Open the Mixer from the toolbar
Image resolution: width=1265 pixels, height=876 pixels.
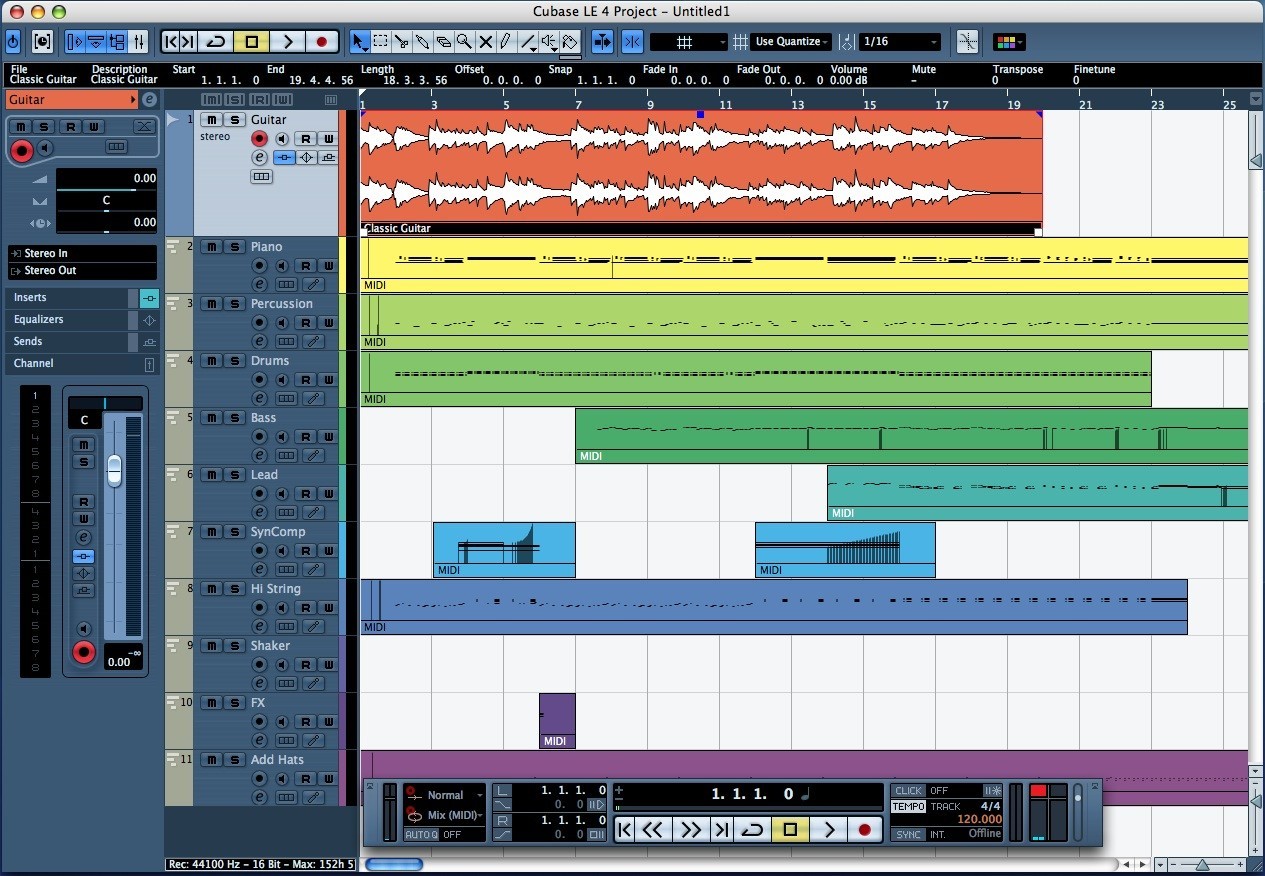point(139,42)
